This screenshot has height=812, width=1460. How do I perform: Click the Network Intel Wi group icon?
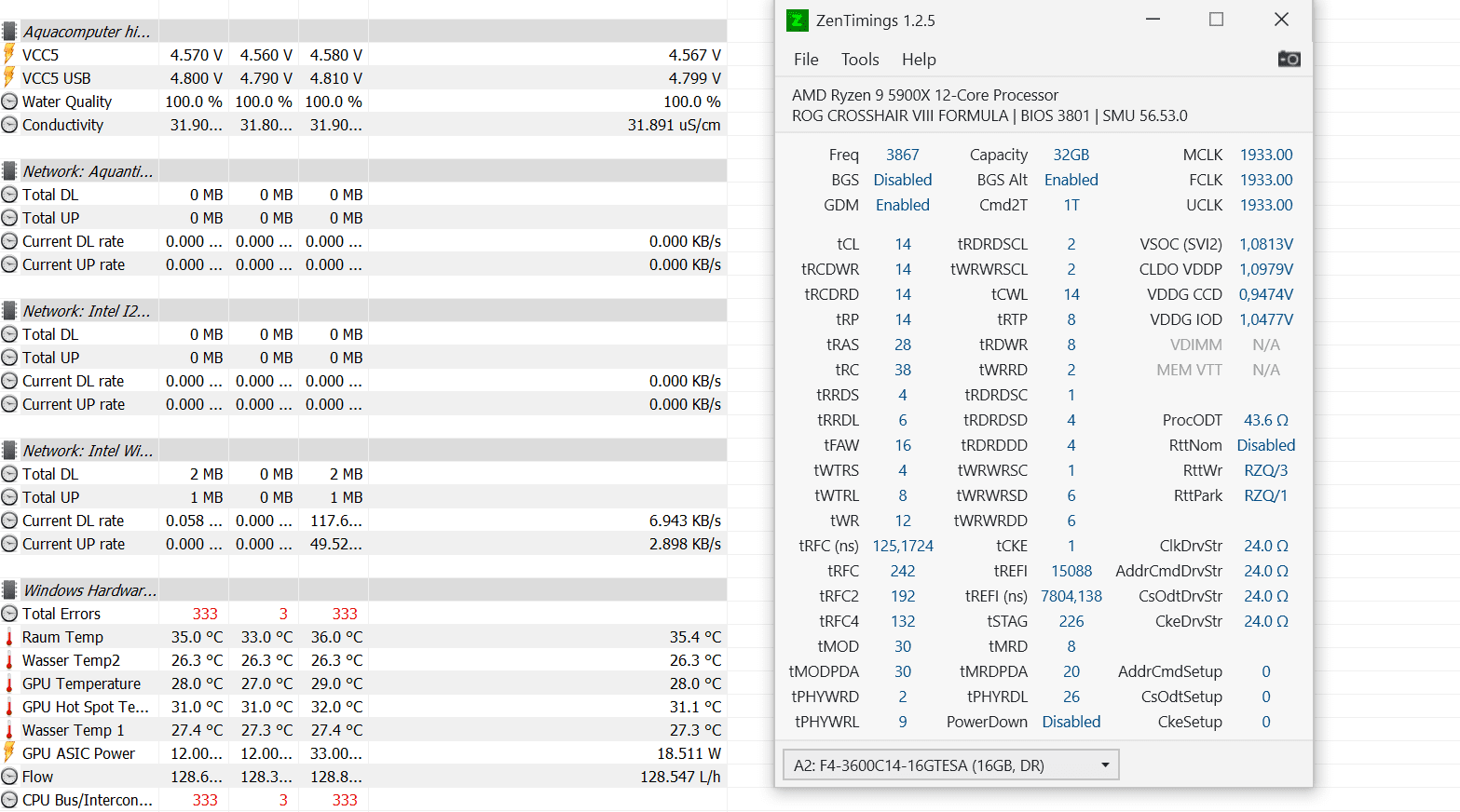tap(9, 451)
